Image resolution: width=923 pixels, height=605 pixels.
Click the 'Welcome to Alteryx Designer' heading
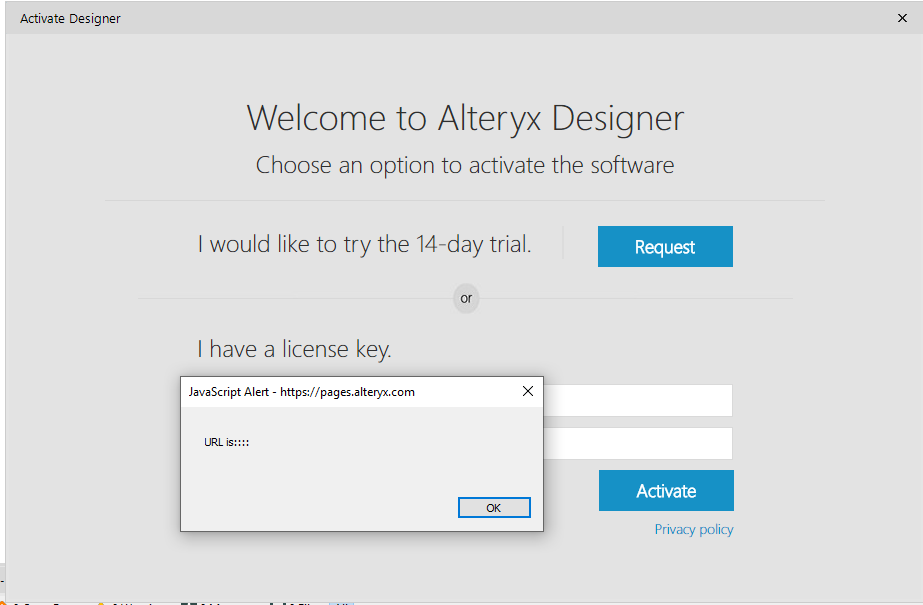point(465,118)
